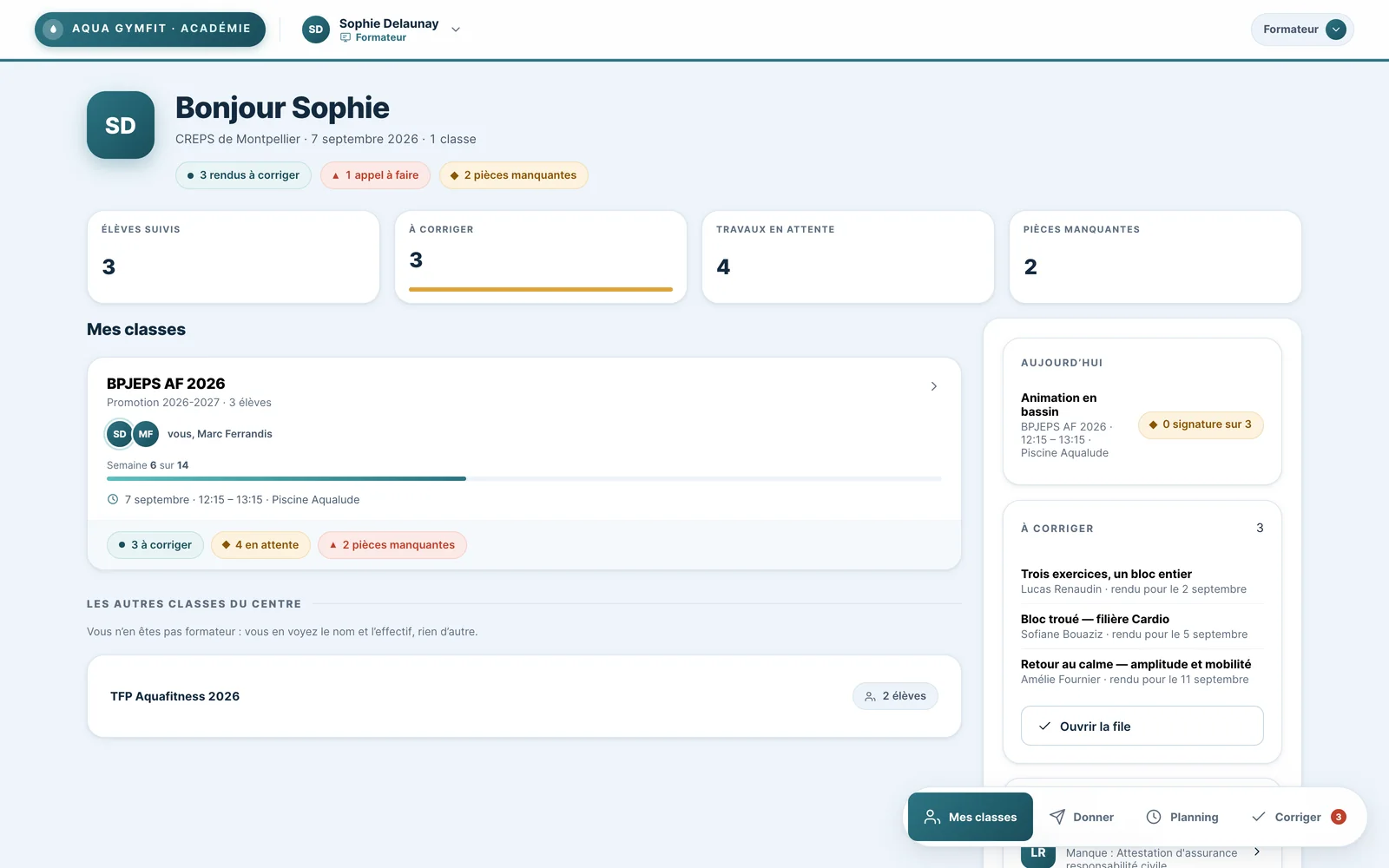Open the Attestation d'assurance missing item chevron
This screenshot has width=1389, height=868.
tap(1256, 852)
